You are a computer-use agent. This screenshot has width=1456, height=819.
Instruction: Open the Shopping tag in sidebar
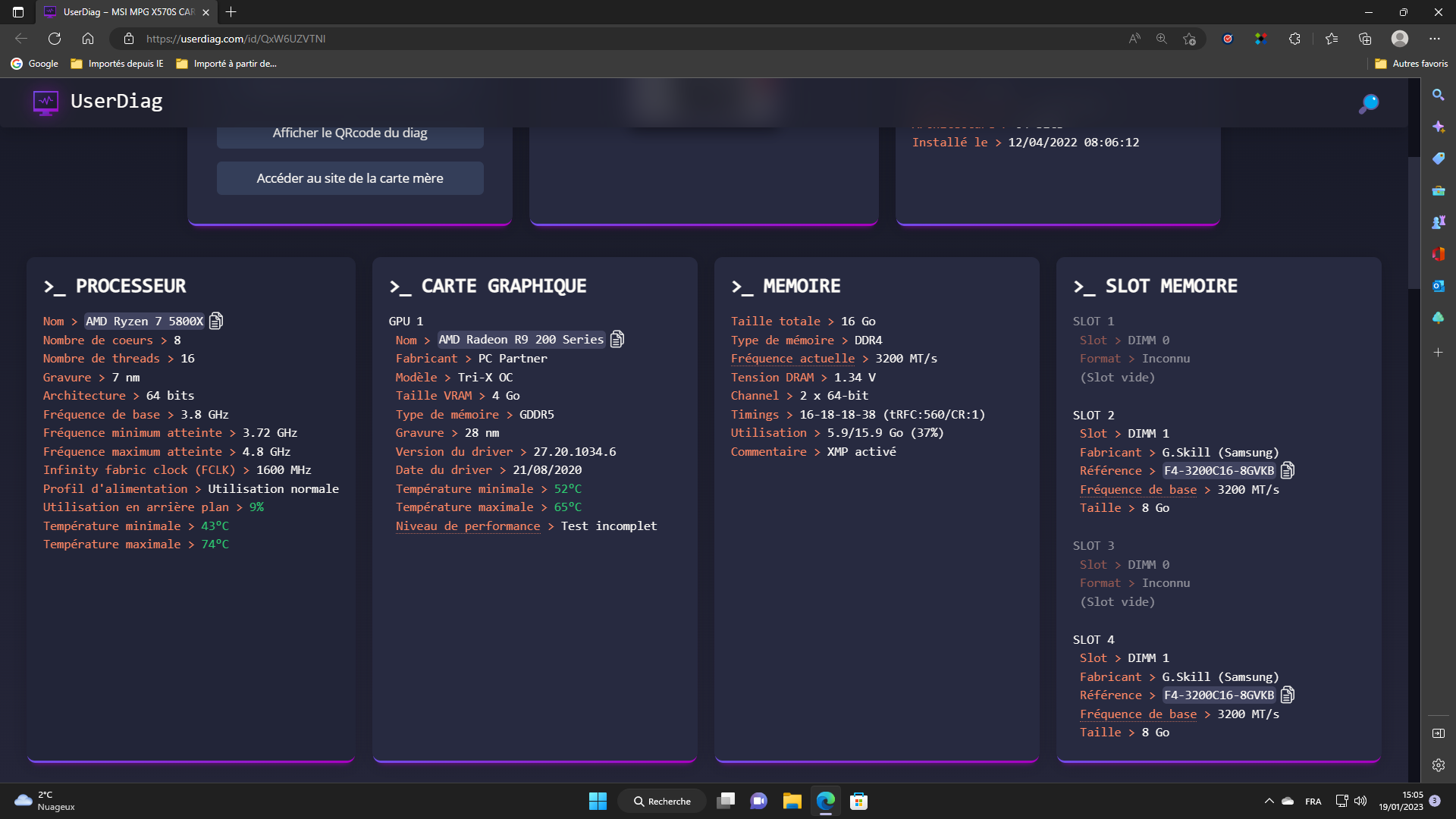click(x=1438, y=158)
